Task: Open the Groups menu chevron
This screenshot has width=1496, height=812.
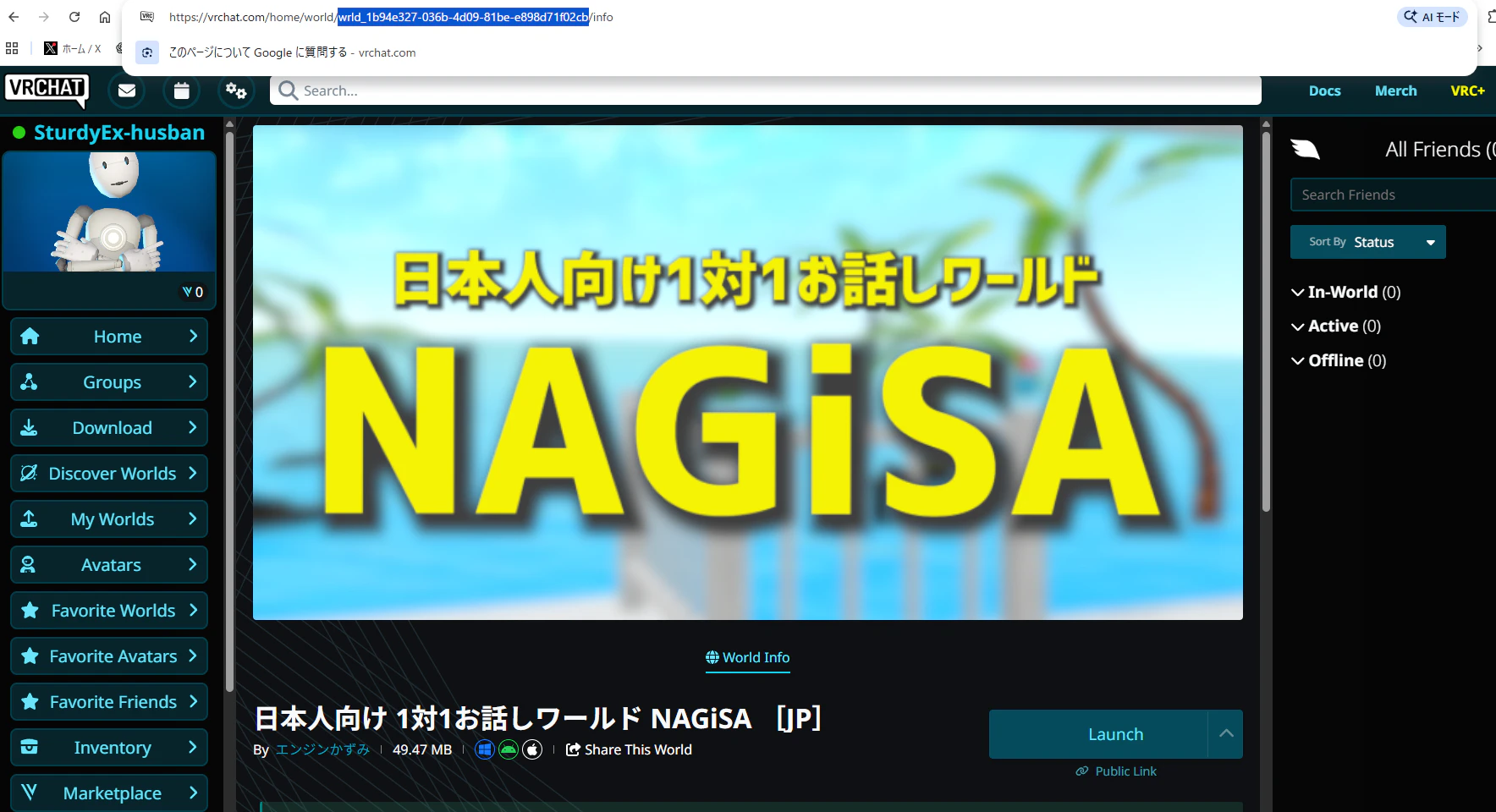Action: pyautogui.click(x=193, y=381)
